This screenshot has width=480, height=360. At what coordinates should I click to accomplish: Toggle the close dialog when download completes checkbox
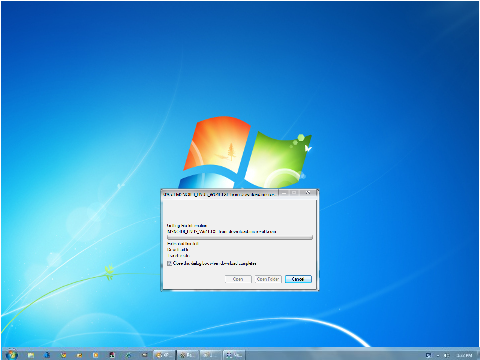click(169, 263)
